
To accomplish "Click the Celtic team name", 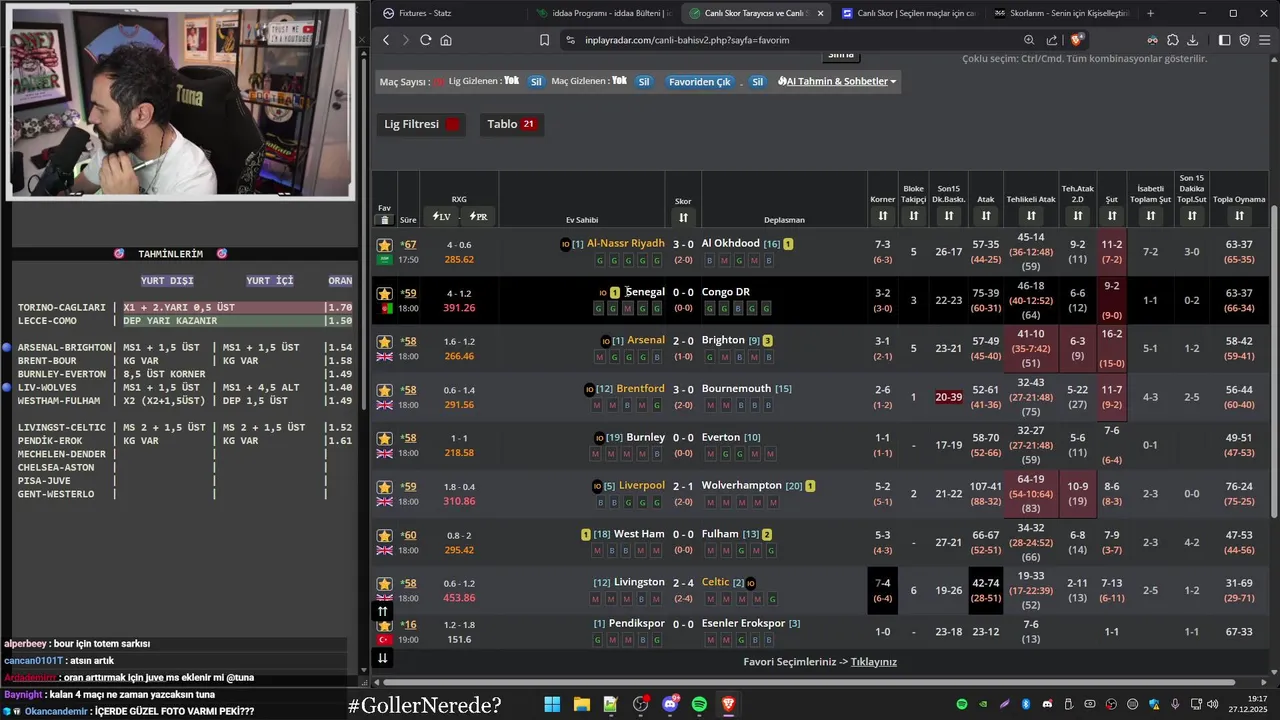I will [716, 582].
